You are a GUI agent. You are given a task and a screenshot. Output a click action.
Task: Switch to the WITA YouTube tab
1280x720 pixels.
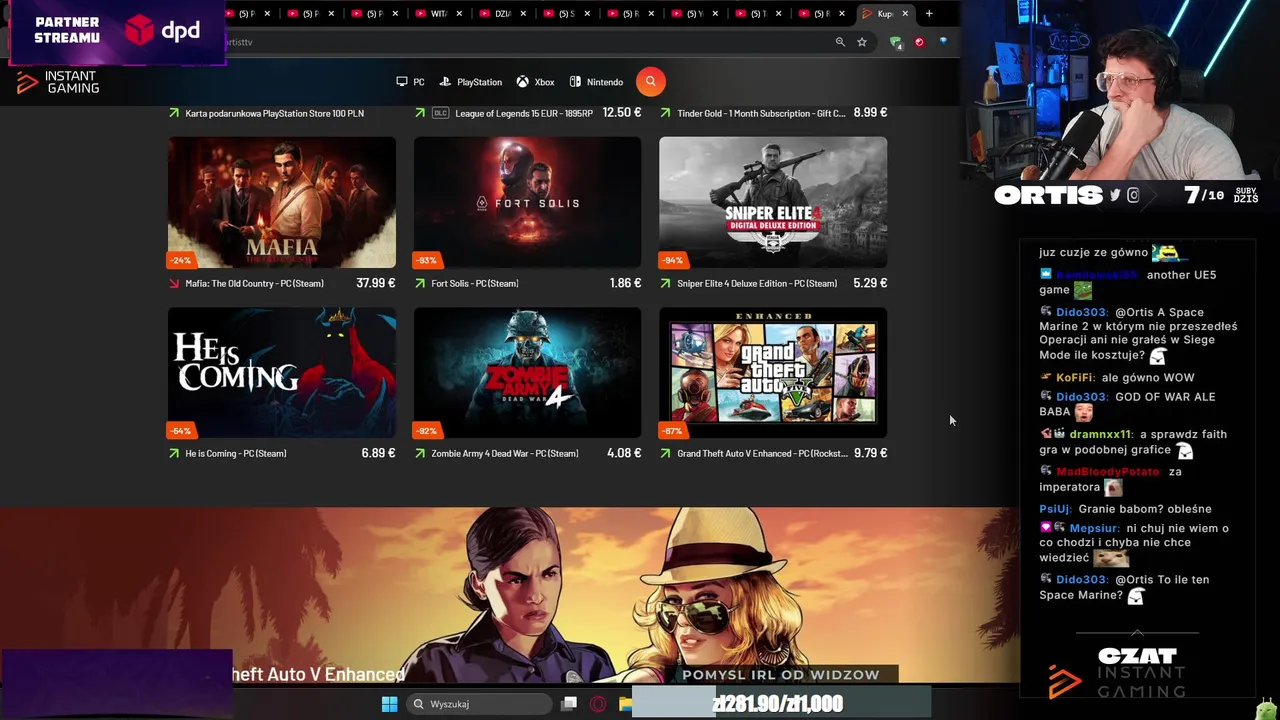tap(438, 14)
